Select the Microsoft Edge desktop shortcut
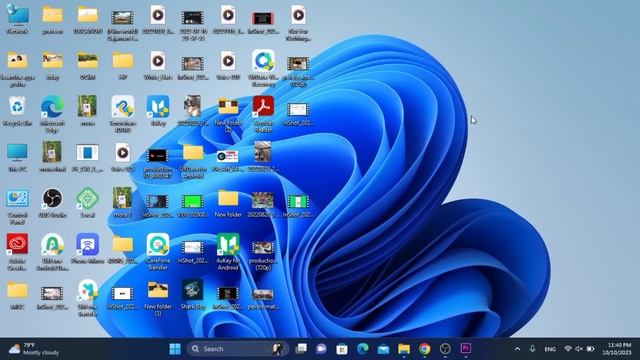Screen dimensions: 640x360 (53, 113)
